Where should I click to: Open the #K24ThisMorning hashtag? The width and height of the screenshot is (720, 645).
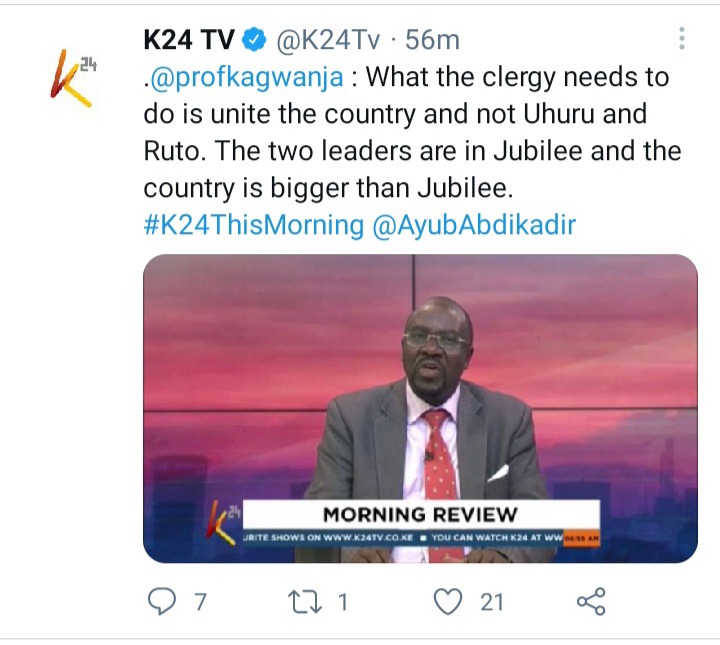[x=254, y=225]
